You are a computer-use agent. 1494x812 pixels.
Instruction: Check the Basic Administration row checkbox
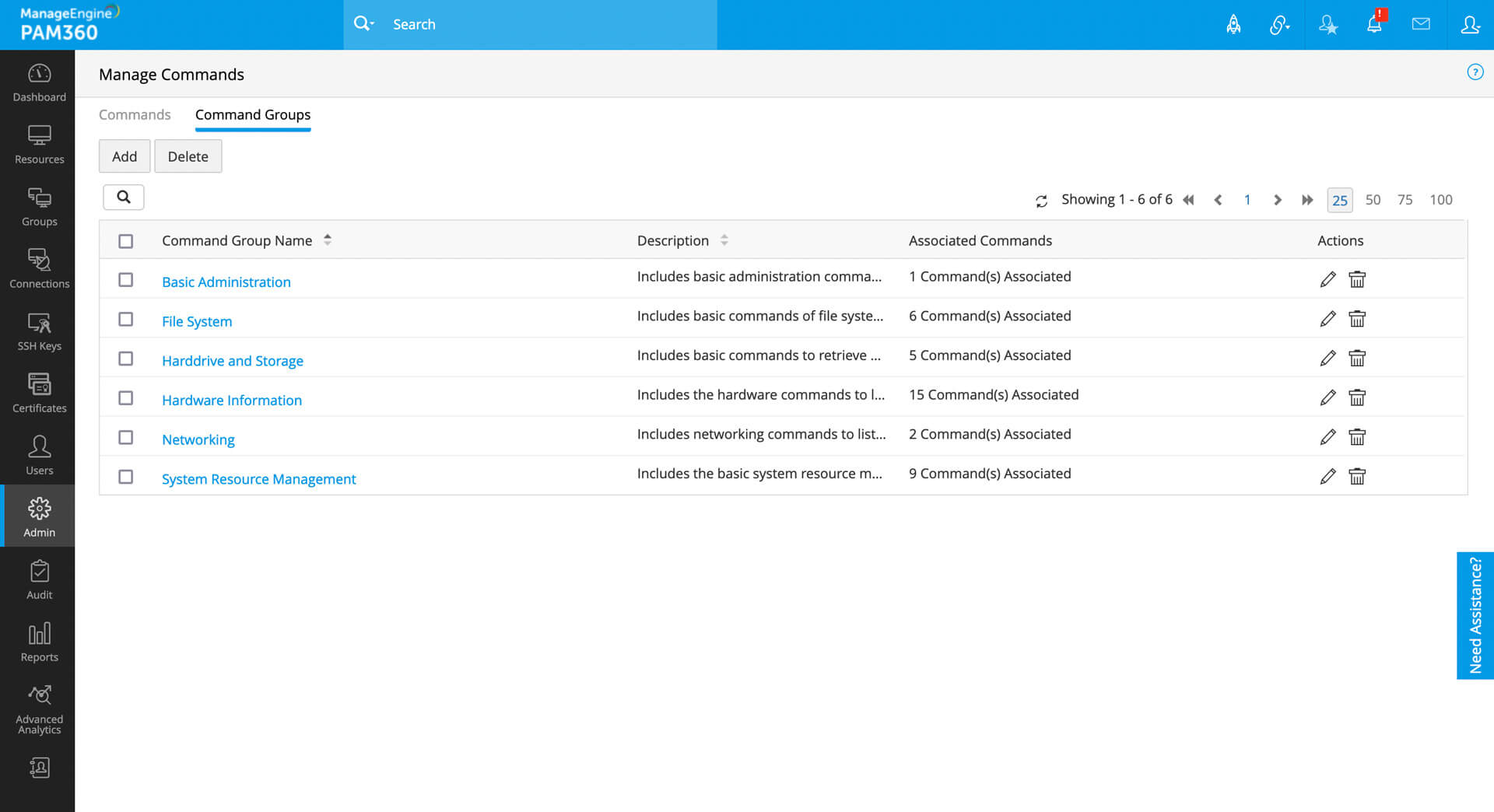pos(125,280)
